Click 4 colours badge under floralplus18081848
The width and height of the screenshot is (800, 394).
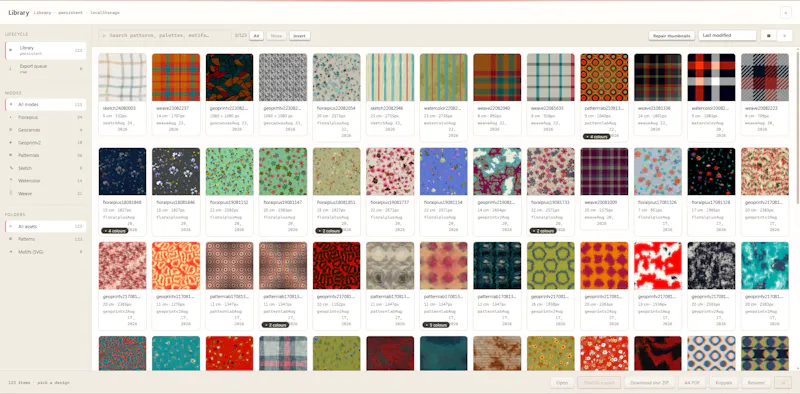114,231
